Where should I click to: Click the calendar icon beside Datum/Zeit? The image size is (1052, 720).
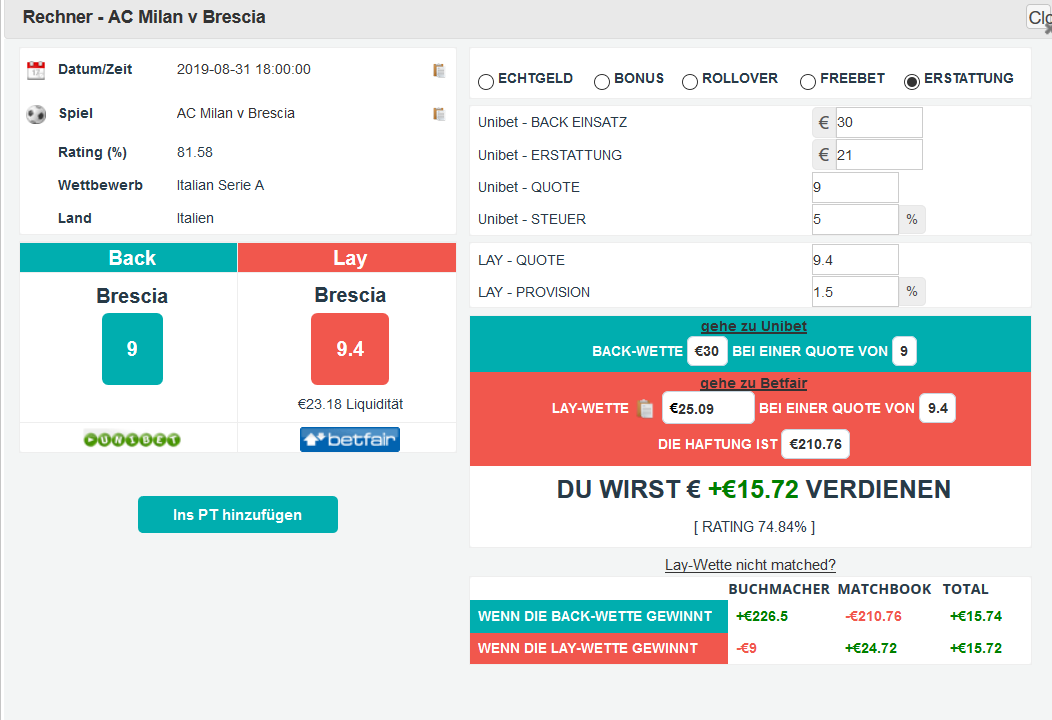tap(36, 70)
